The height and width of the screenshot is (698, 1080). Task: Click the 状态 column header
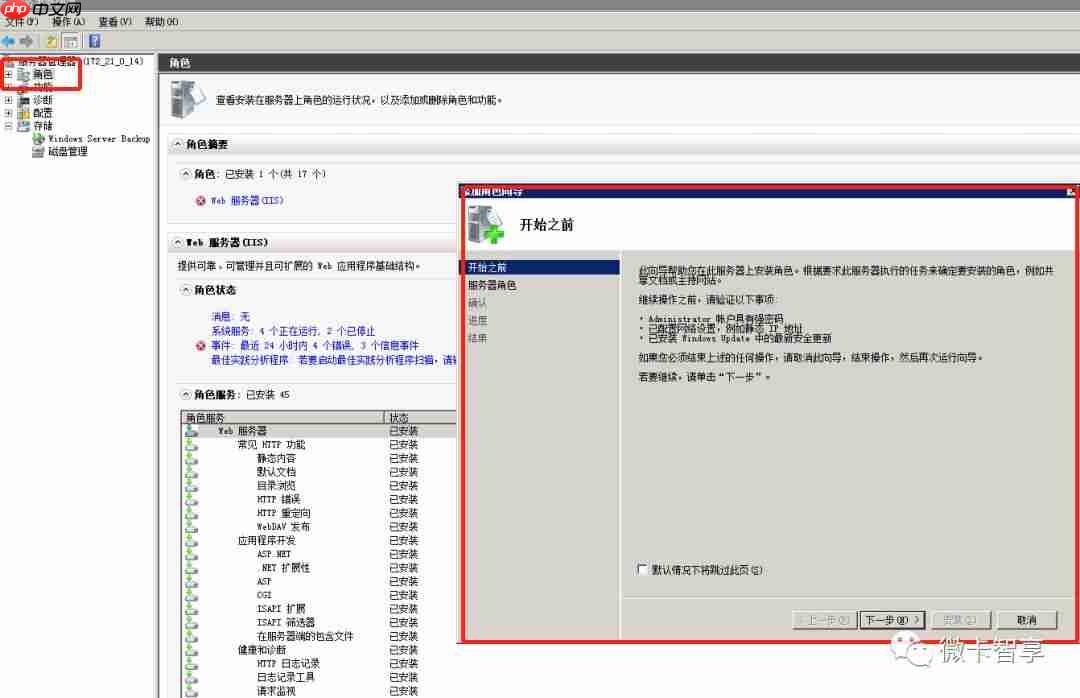[420, 418]
